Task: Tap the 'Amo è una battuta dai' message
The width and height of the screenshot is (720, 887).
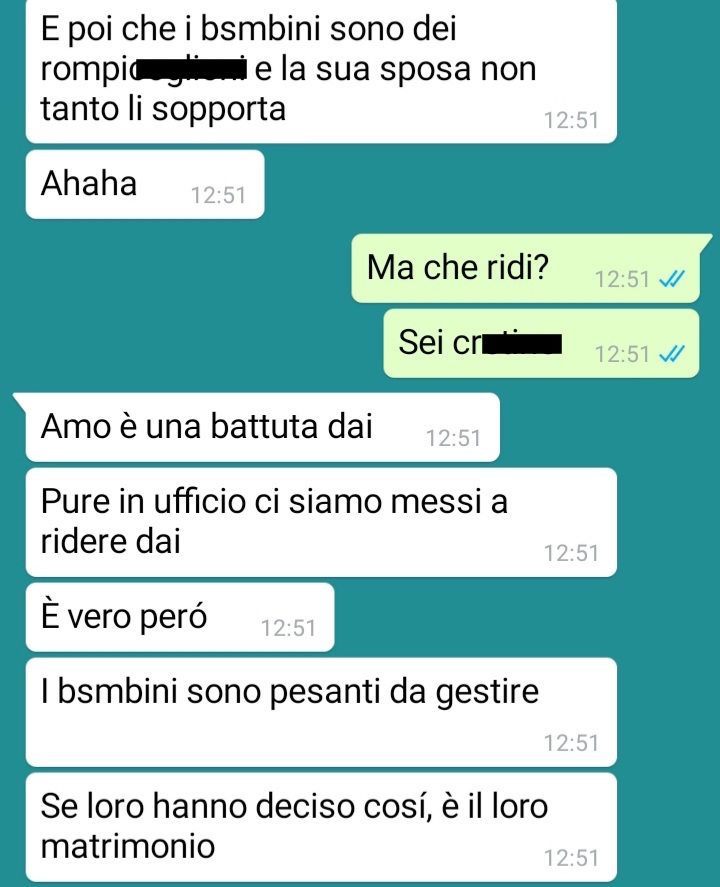Action: tap(263, 427)
